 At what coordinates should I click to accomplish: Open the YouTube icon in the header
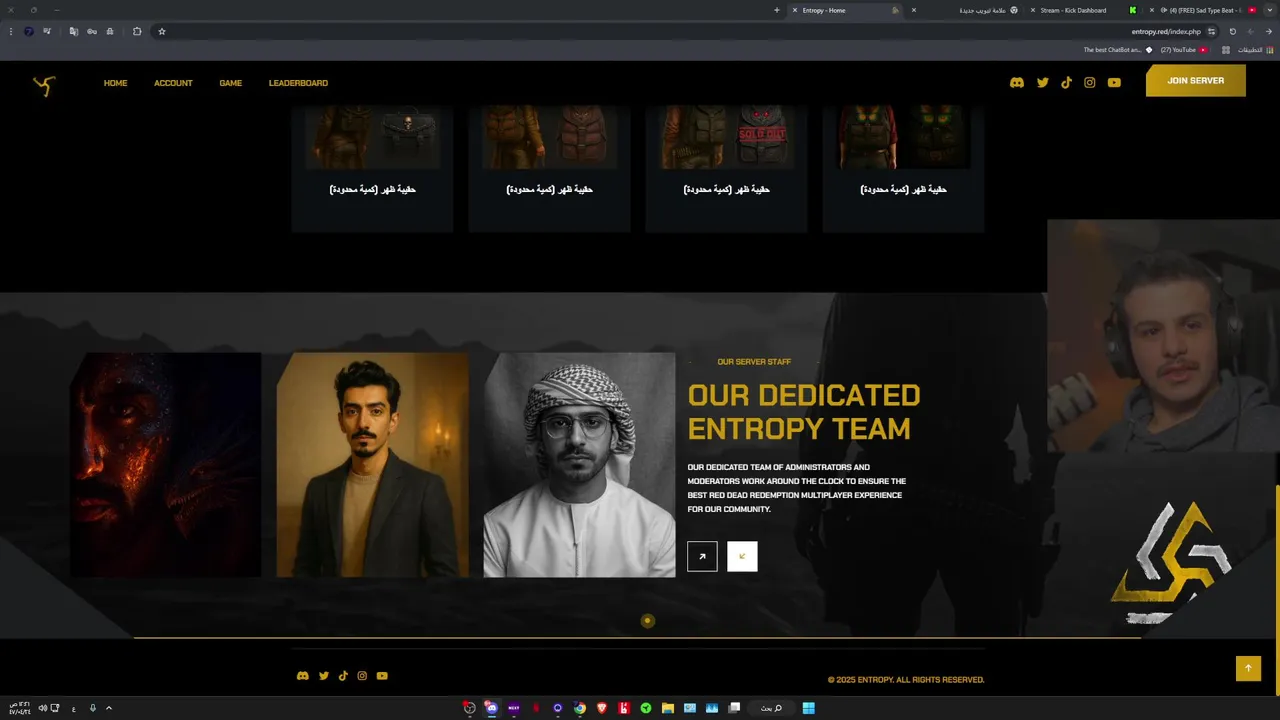(1114, 83)
